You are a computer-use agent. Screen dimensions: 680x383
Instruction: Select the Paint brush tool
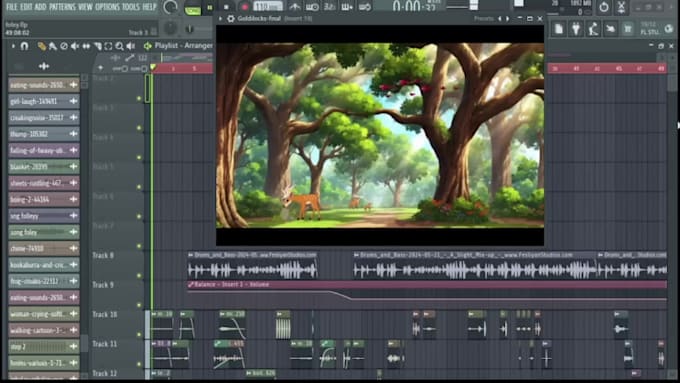click(53, 46)
